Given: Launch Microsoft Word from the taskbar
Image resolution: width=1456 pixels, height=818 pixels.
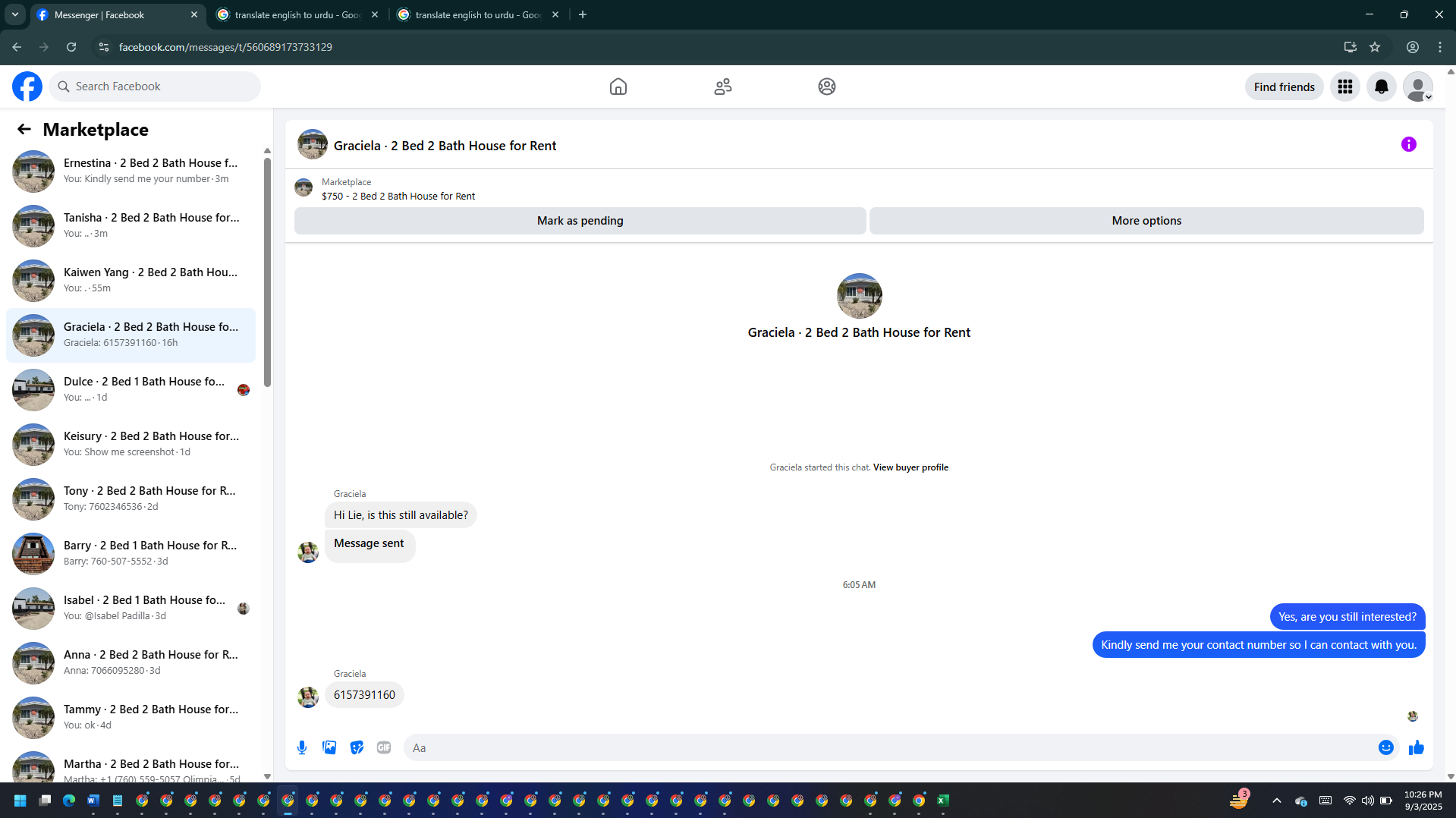Looking at the screenshot, I should point(93,801).
